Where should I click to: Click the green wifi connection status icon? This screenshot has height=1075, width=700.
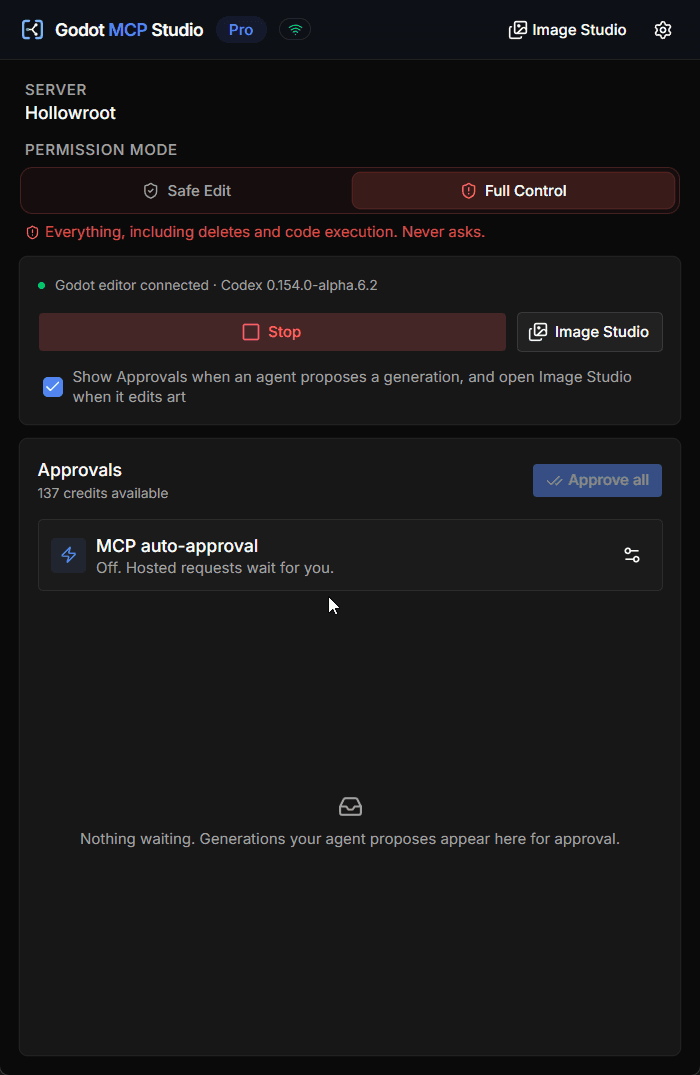[295, 29]
